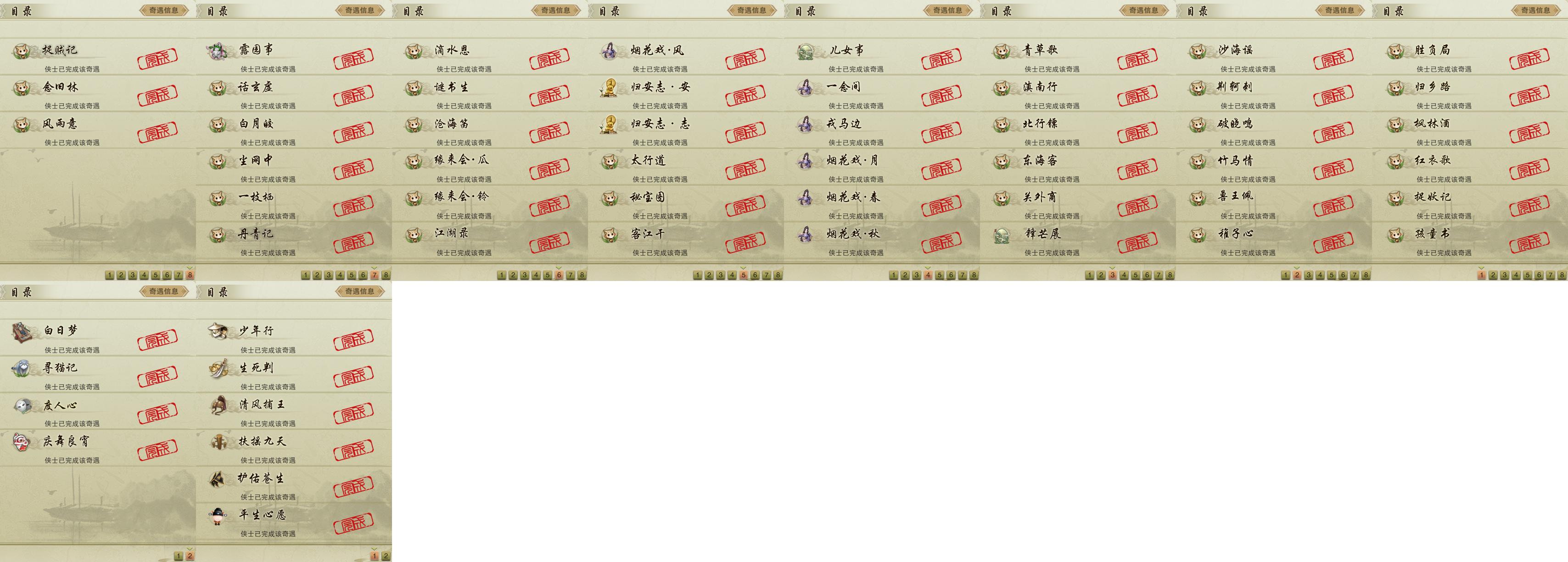Click the 白日梦 adventure book icon

point(22,332)
